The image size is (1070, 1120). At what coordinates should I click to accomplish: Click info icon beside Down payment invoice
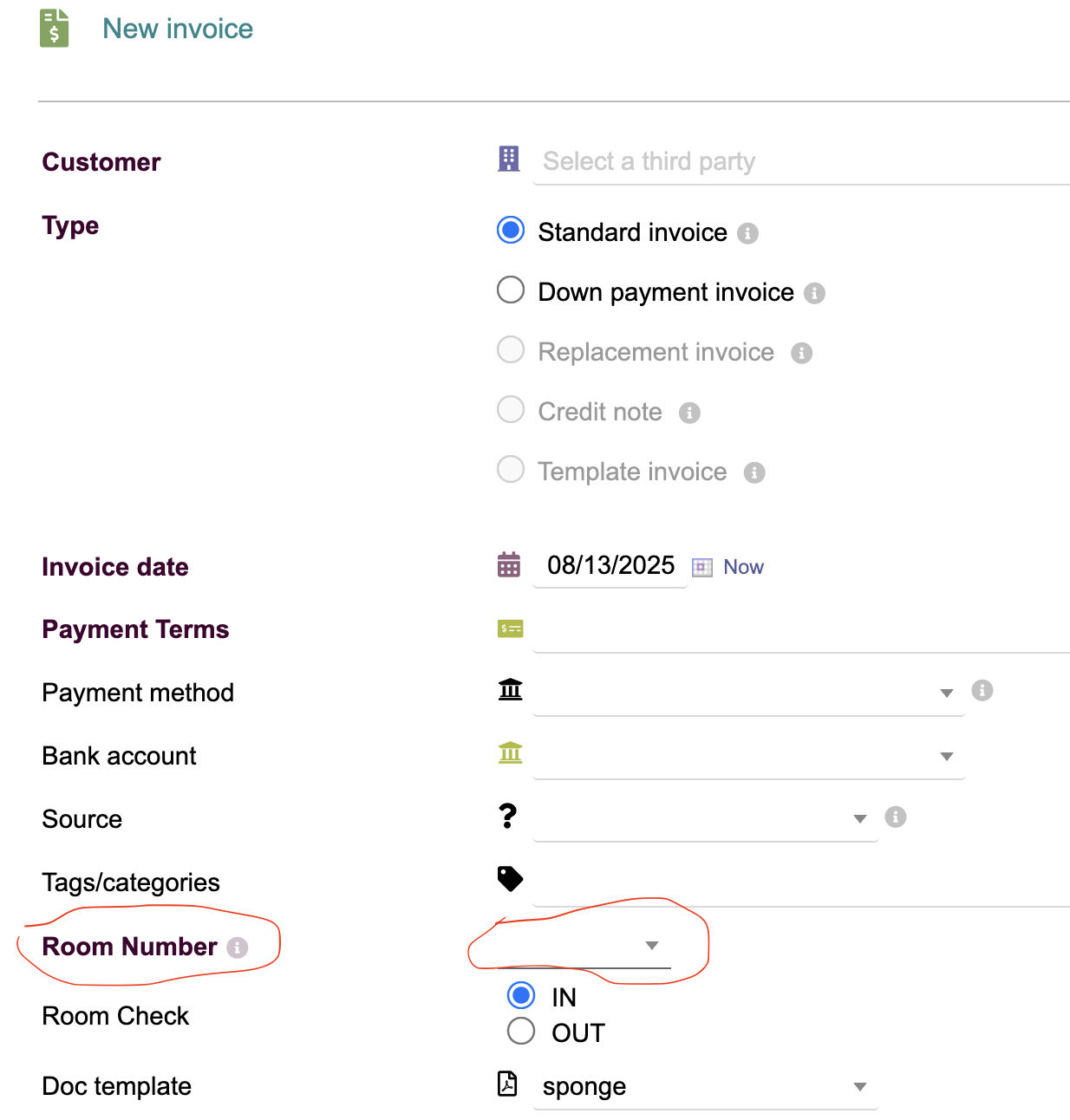tap(814, 293)
